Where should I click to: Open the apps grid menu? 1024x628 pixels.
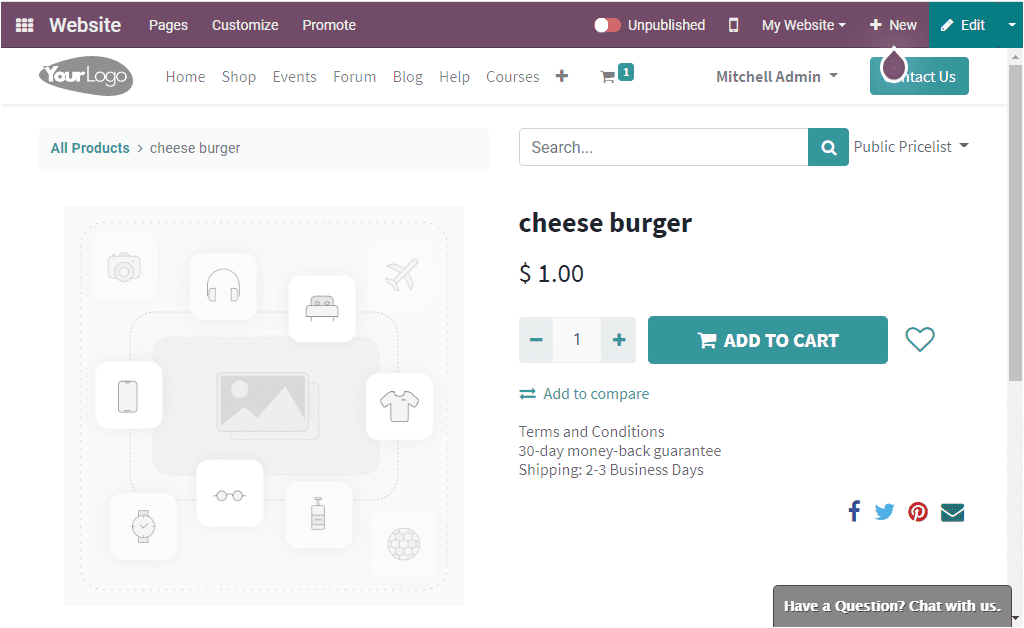[22, 24]
